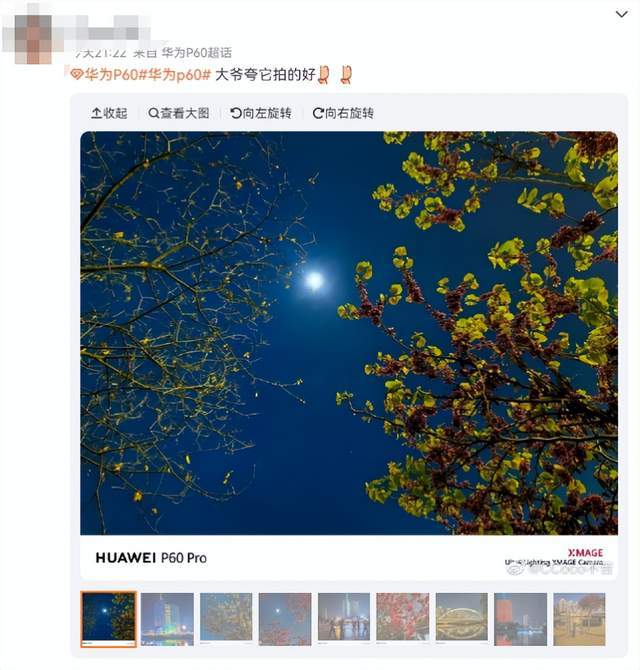Select the fifth thumbnail with city skyline
640x670 pixels.
click(x=344, y=619)
